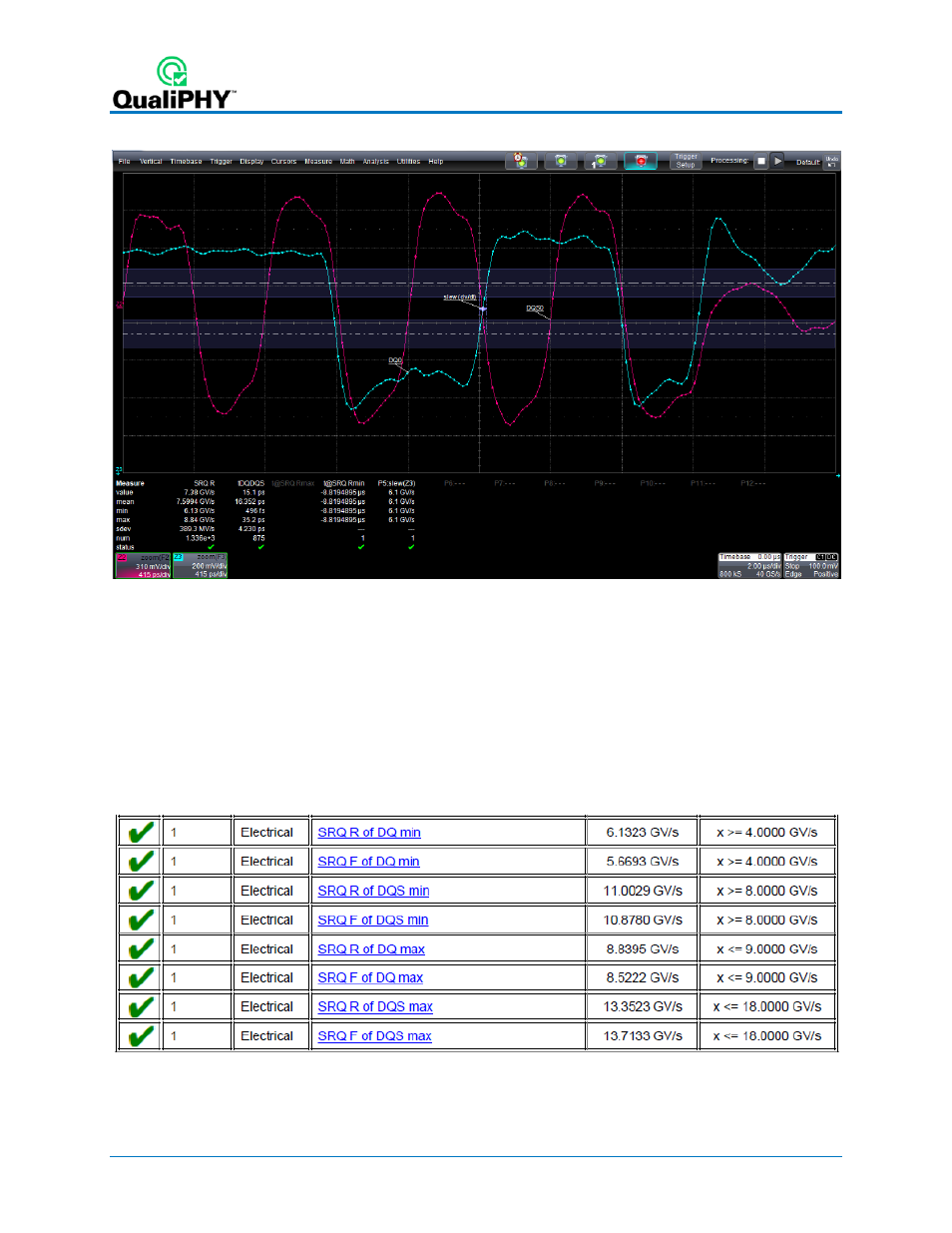
Task: Open the File menu
Action: pyautogui.click(x=125, y=161)
